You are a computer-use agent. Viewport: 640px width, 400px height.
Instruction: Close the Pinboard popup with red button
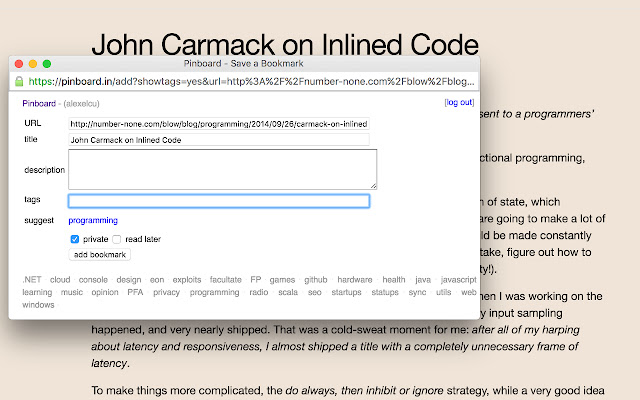tap(19, 64)
